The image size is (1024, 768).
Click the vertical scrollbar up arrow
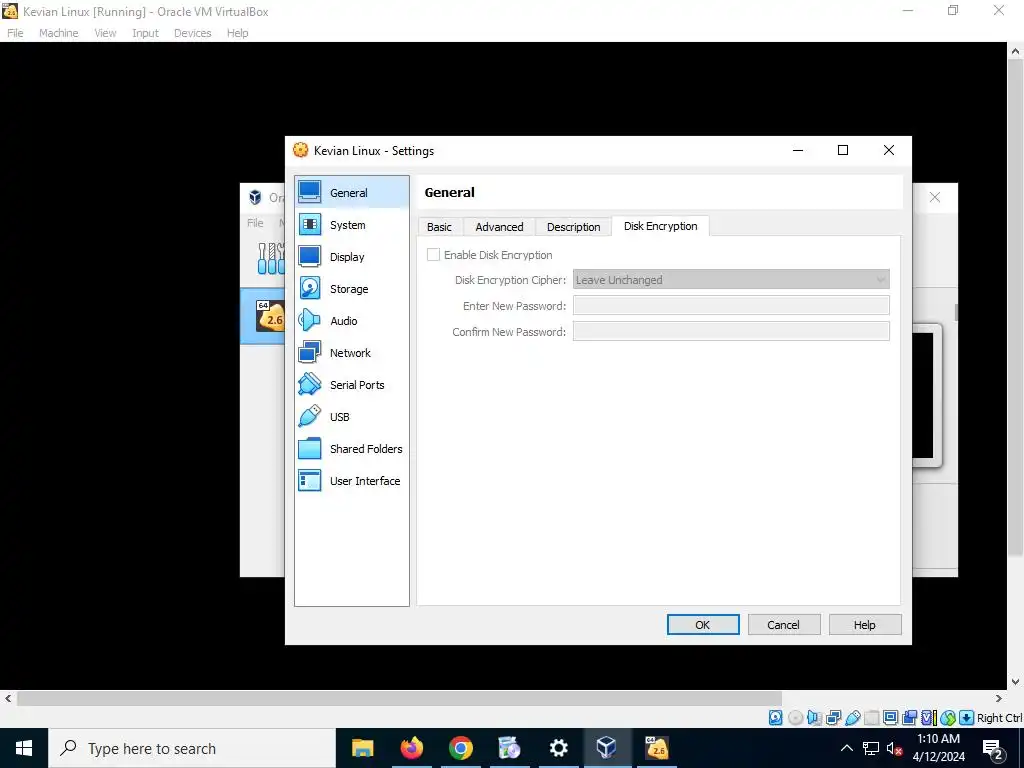tap(1016, 50)
